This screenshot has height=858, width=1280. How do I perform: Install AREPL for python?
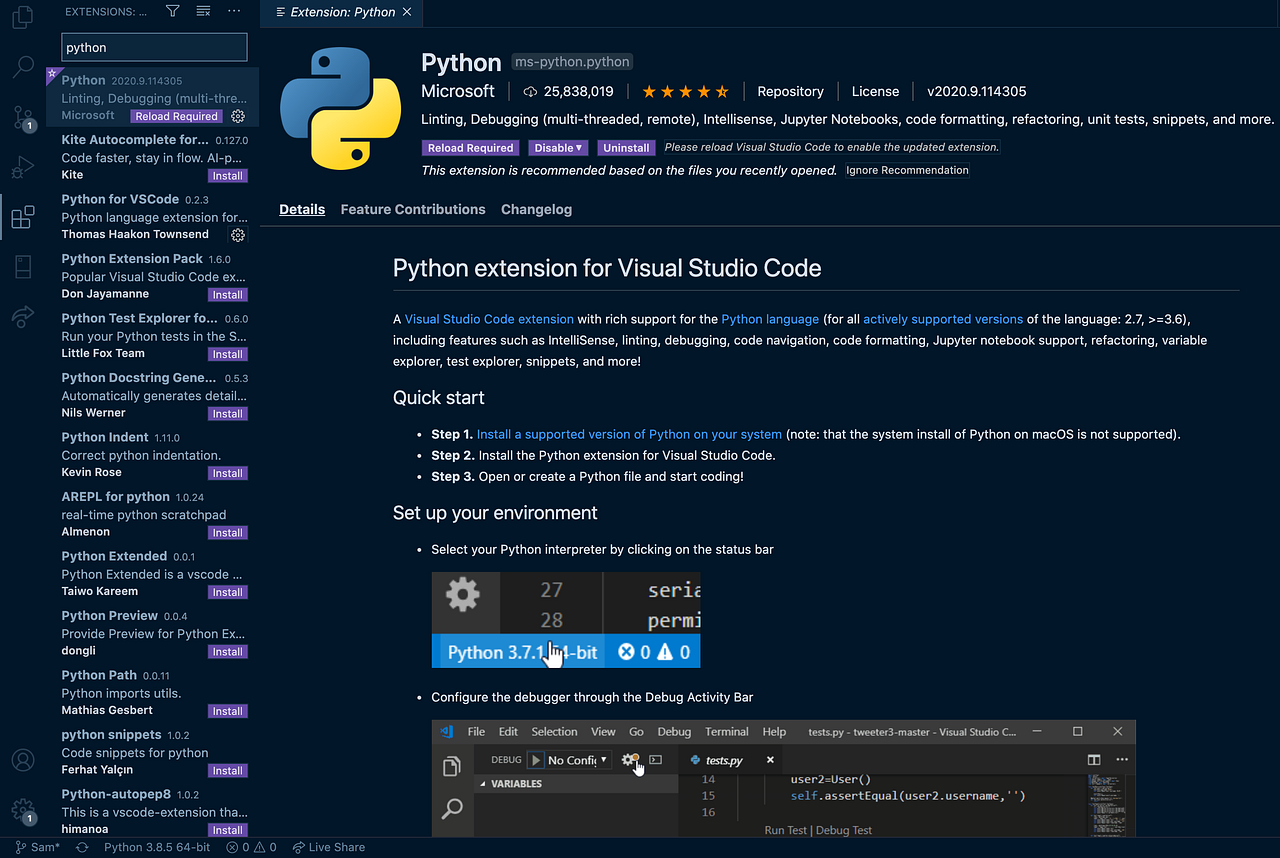[228, 533]
